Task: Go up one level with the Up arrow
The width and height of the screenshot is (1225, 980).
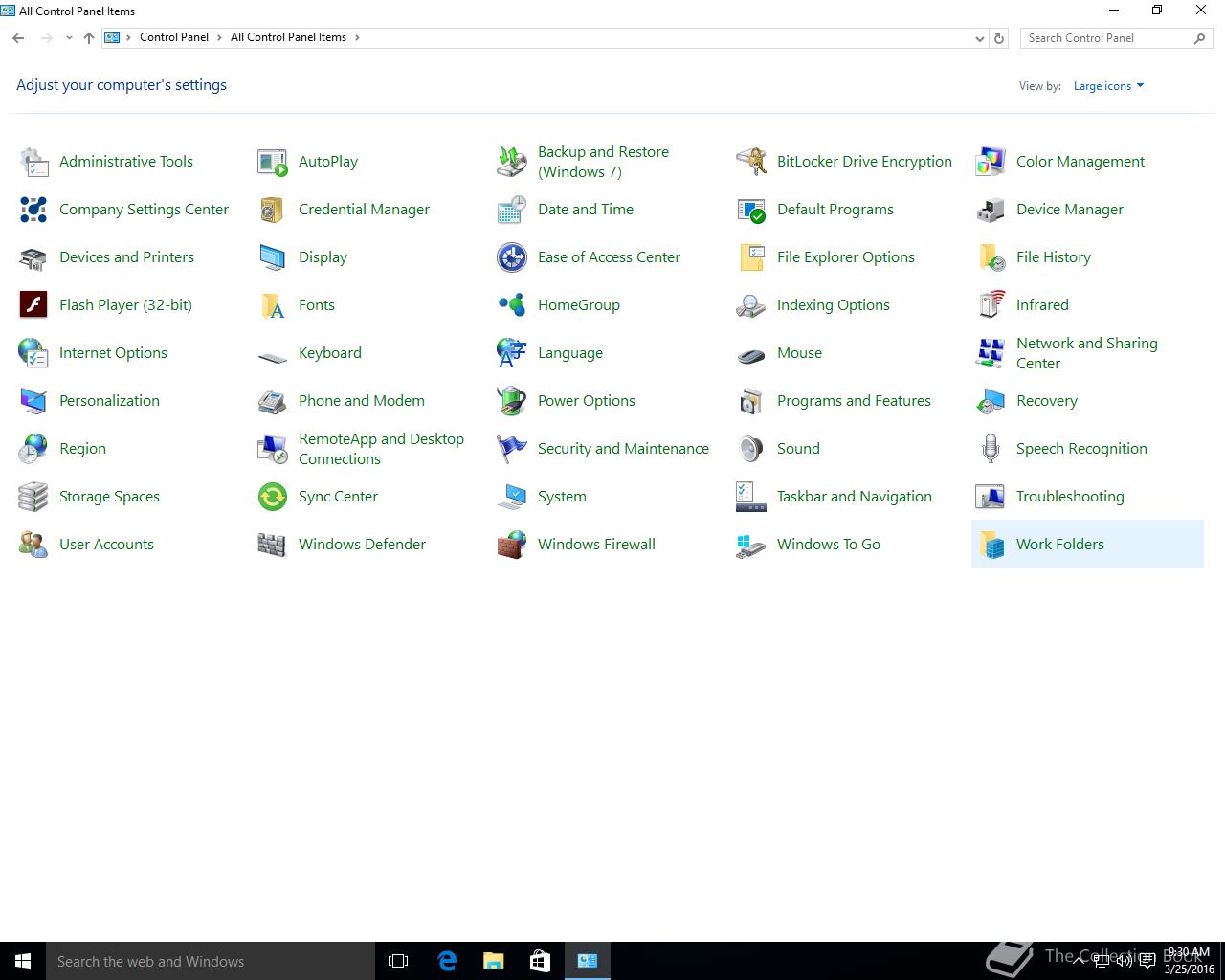Action: pos(89,38)
